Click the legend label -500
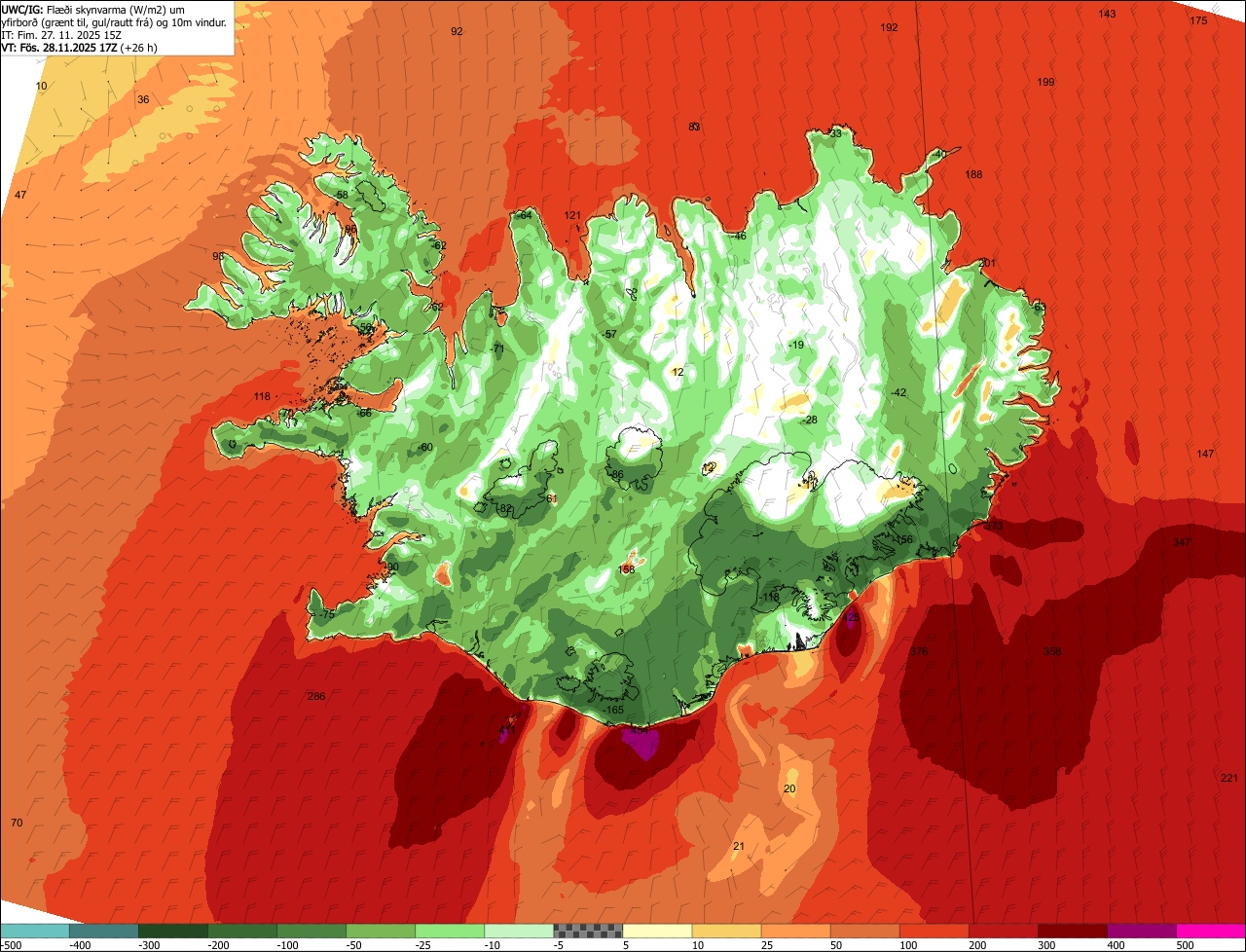 [12, 945]
